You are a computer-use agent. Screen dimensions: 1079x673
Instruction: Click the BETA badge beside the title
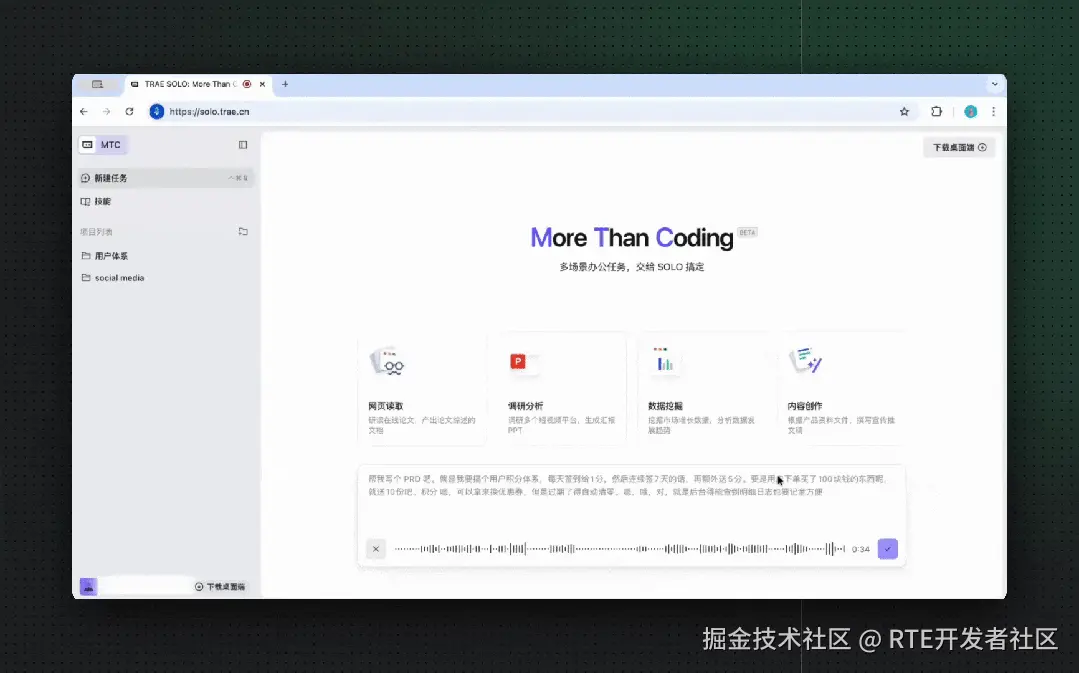[x=747, y=232]
